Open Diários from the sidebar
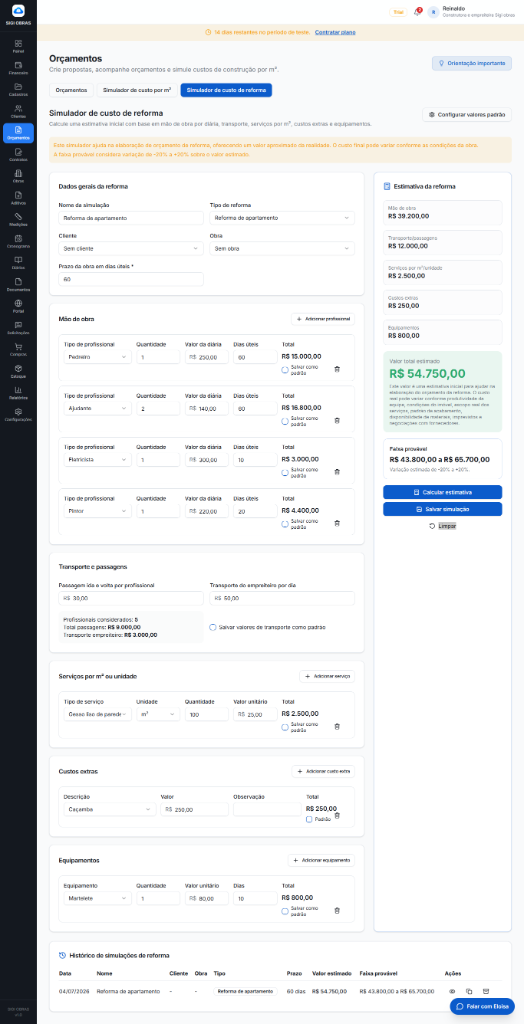Viewport: 524px width, 1024px height. 18,263
